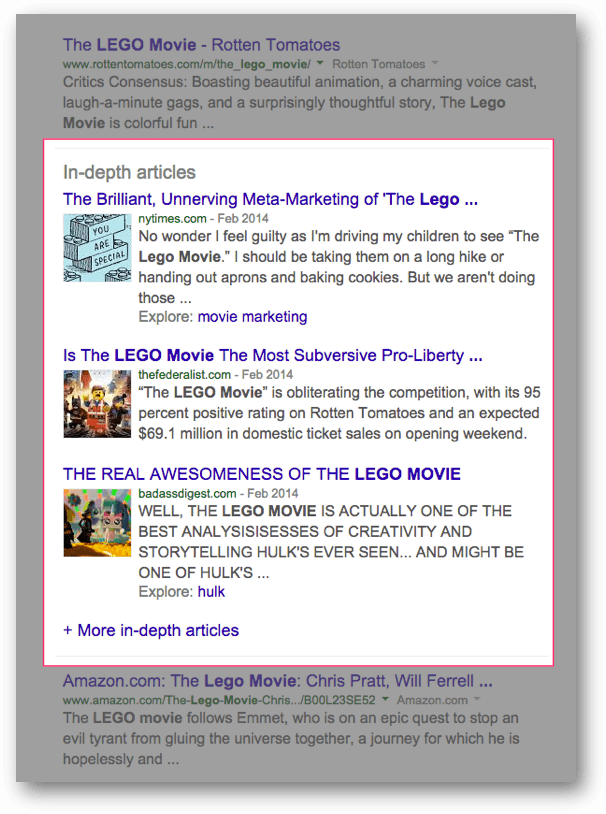Image resolution: width=606 pixels, height=814 pixels.
Task: Click the badassdigest.com article thumbnail
Action: (x=97, y=523)
